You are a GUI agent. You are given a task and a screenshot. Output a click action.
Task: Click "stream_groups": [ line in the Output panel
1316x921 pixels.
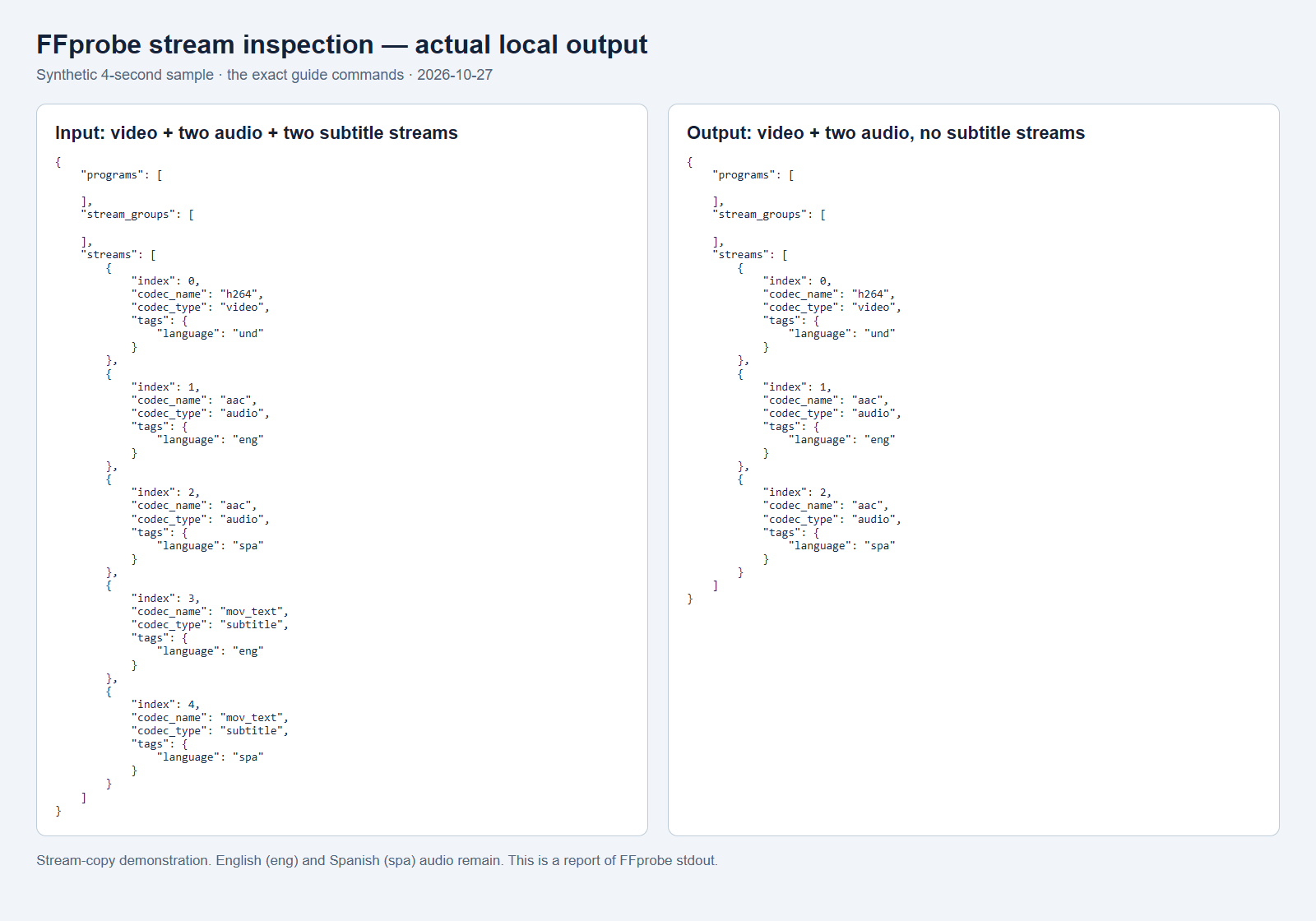tap(769, 215)
